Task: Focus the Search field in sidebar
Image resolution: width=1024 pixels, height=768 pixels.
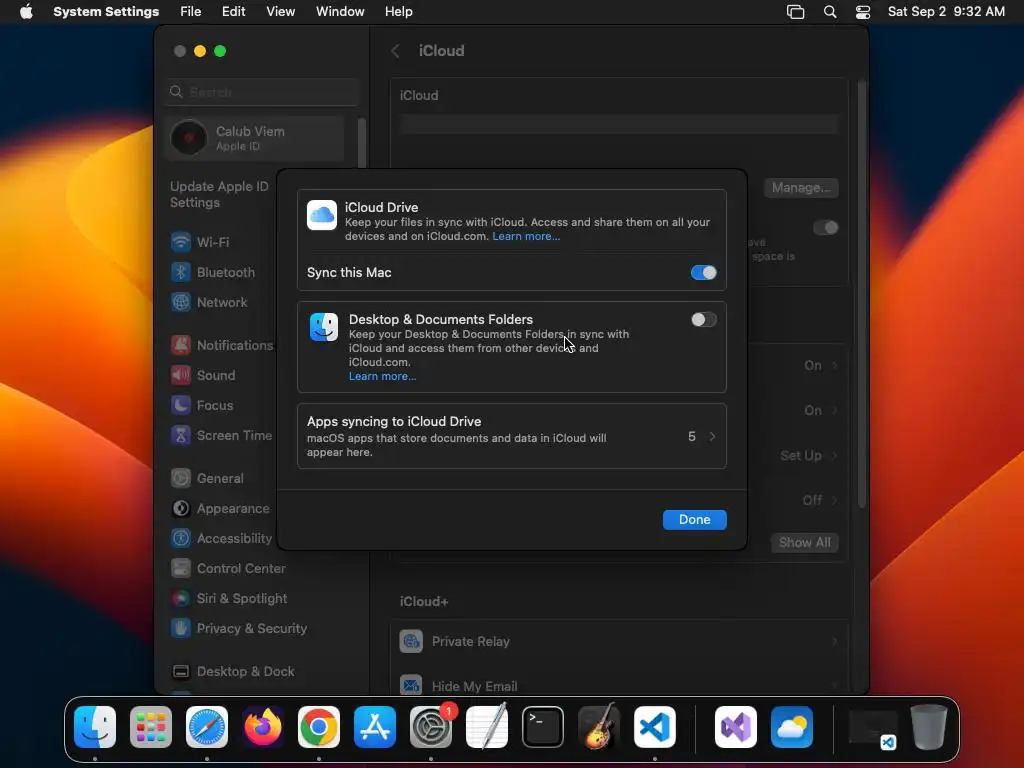Action: tap(261, 92)
